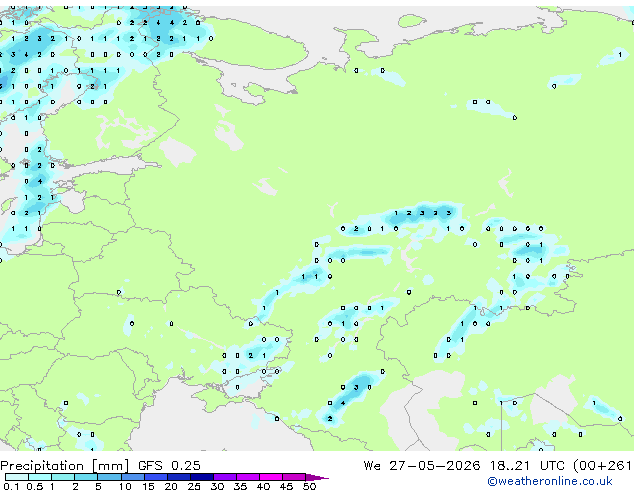Screen dimensions: 634x490
Task: Select the 0.1 mm lightest legend swatch
Action: tap(17, 477)
